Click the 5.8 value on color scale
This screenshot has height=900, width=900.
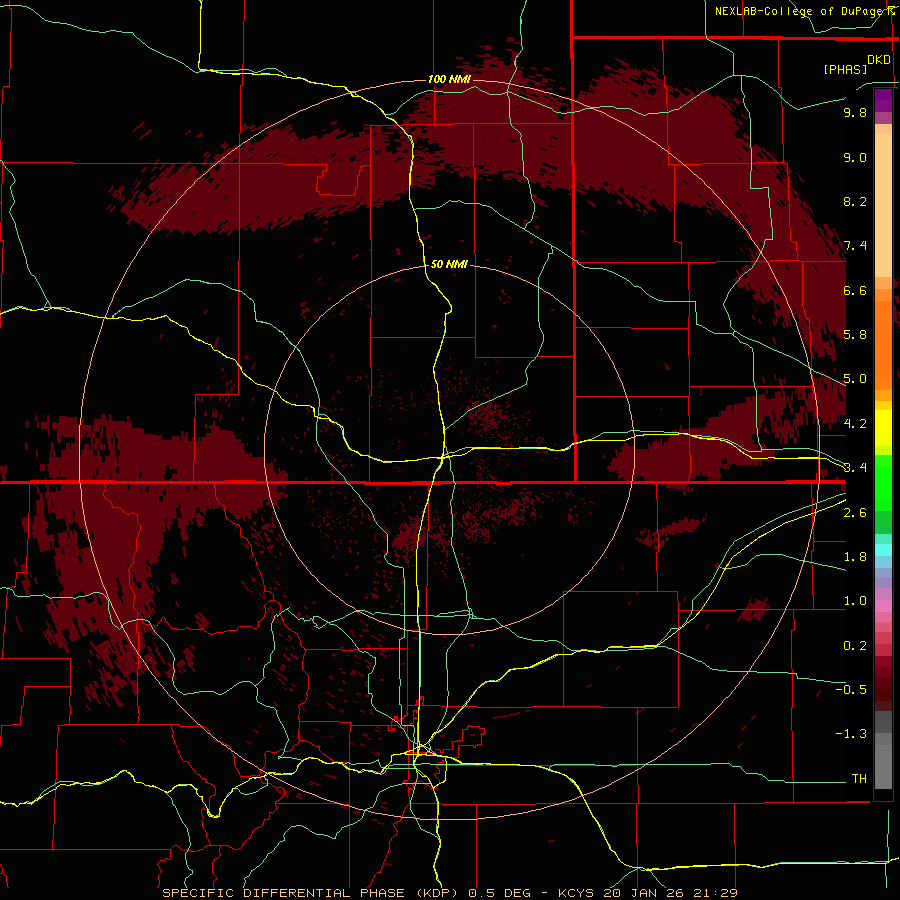point(855,335)
